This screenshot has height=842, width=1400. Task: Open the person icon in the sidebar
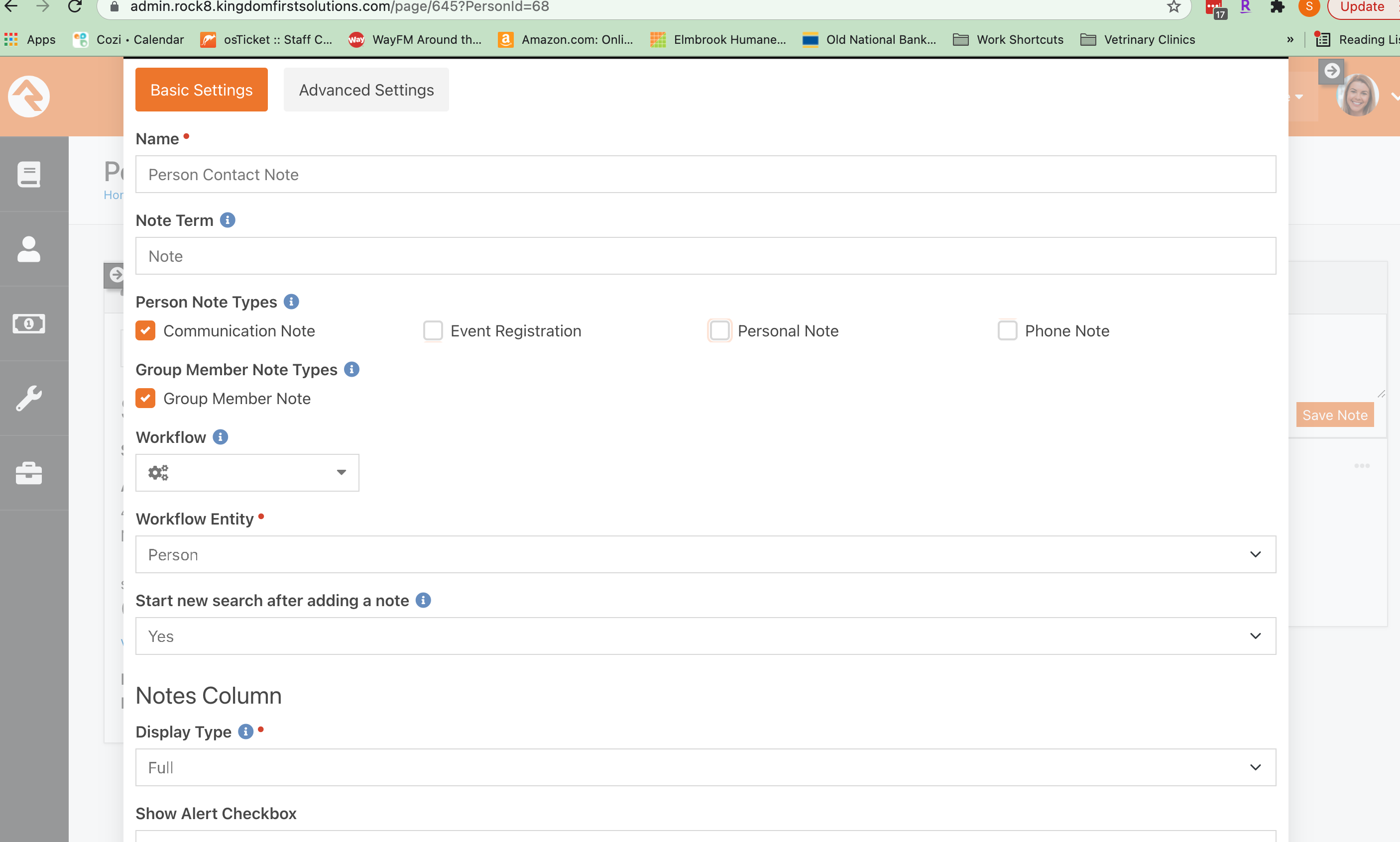[x=29, y=249]
